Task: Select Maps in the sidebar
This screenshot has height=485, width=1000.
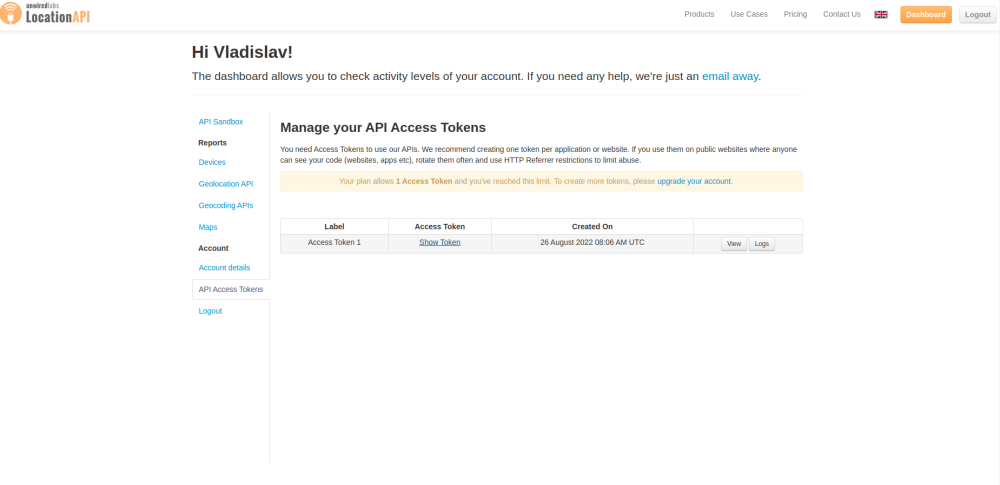Action: [x=208, y=228]
